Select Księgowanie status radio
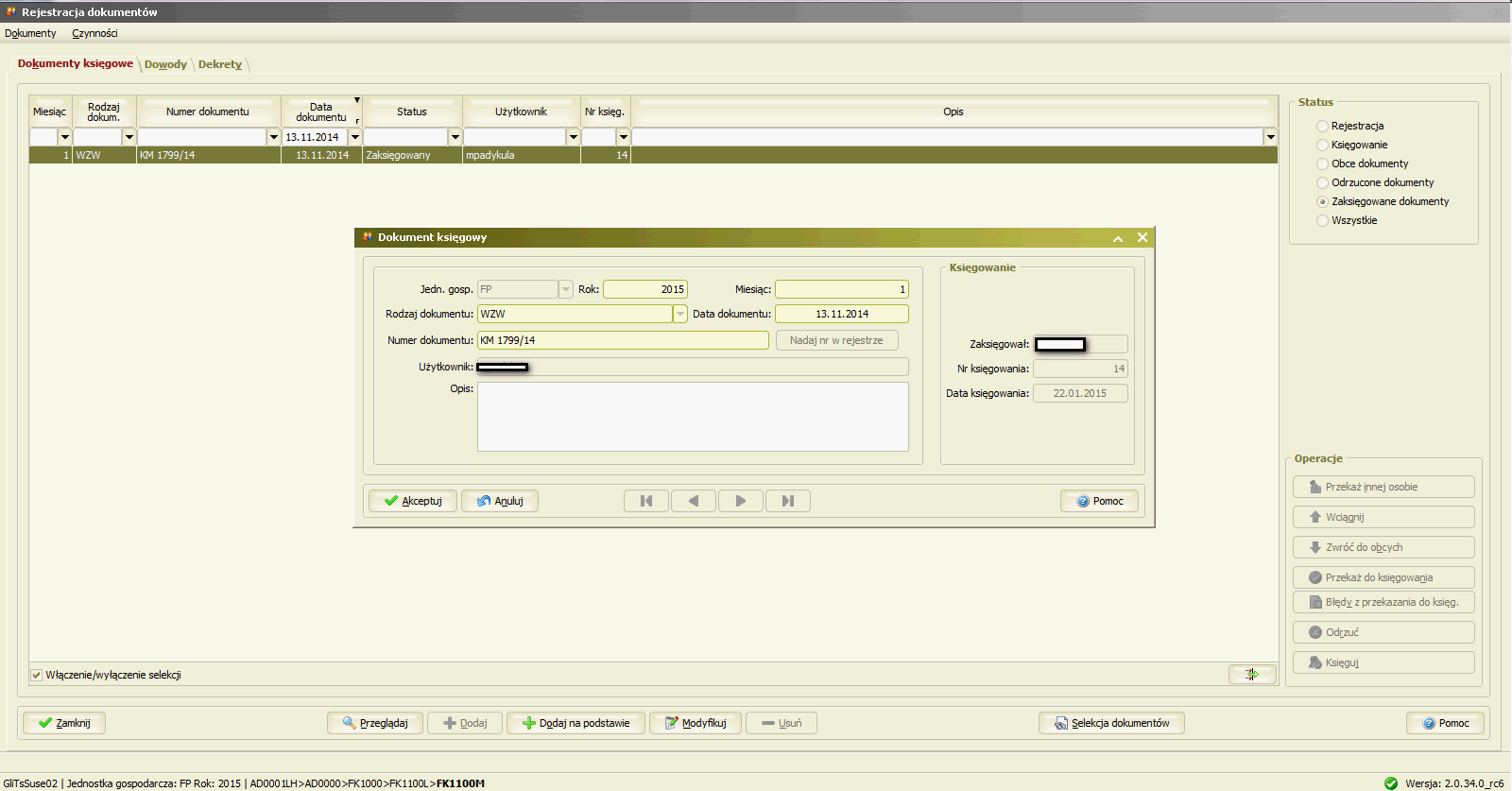1512x791 pixels. [1322, 145]
